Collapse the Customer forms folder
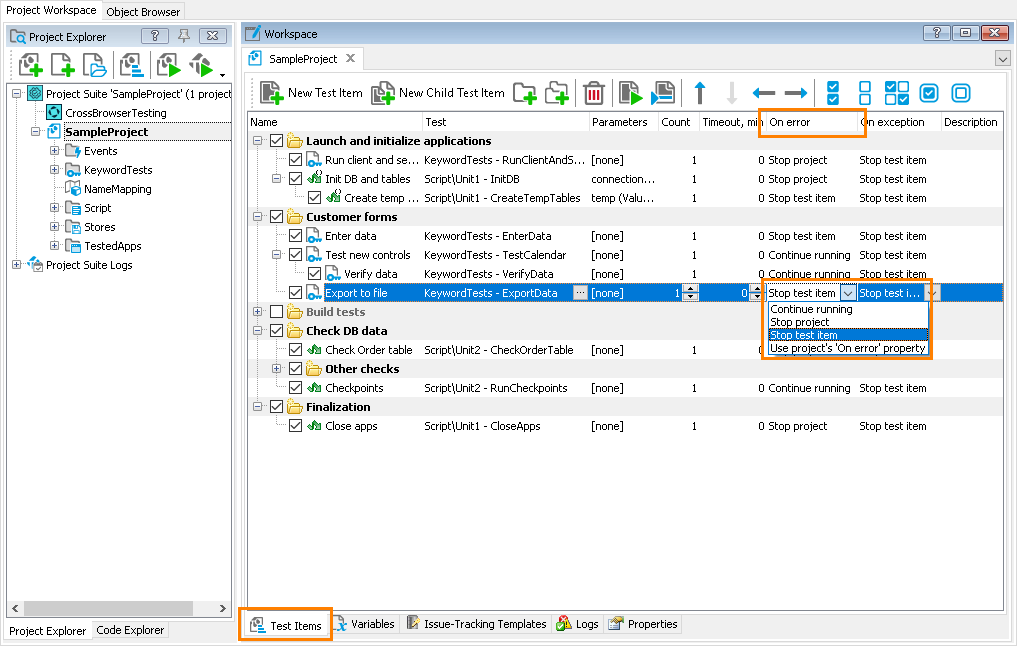1017x646 pixels. [257, 217]
